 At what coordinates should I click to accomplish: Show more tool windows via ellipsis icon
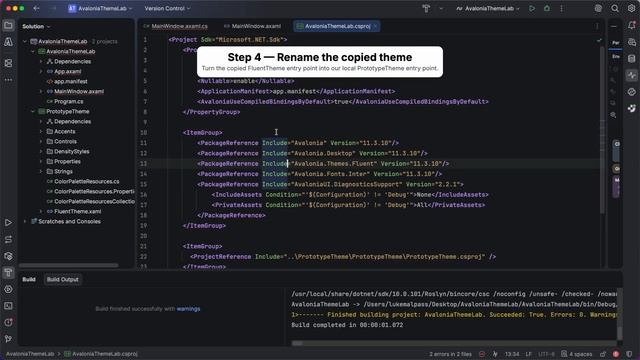coord(8,80)
